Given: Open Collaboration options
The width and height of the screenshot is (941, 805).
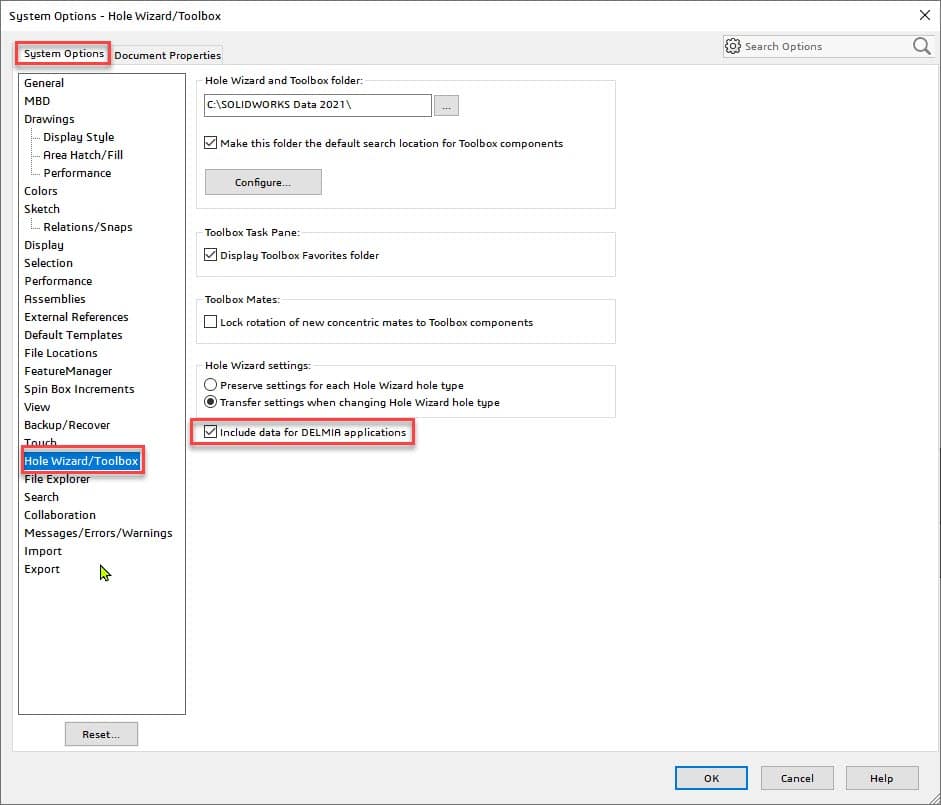Looking at the screenshot, I should [x=60, y=515].
